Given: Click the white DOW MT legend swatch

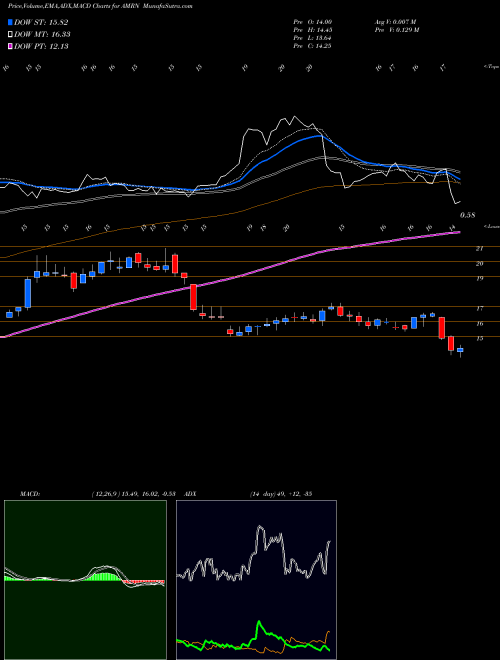Looking at the screenshot, I should coord(10,35).
